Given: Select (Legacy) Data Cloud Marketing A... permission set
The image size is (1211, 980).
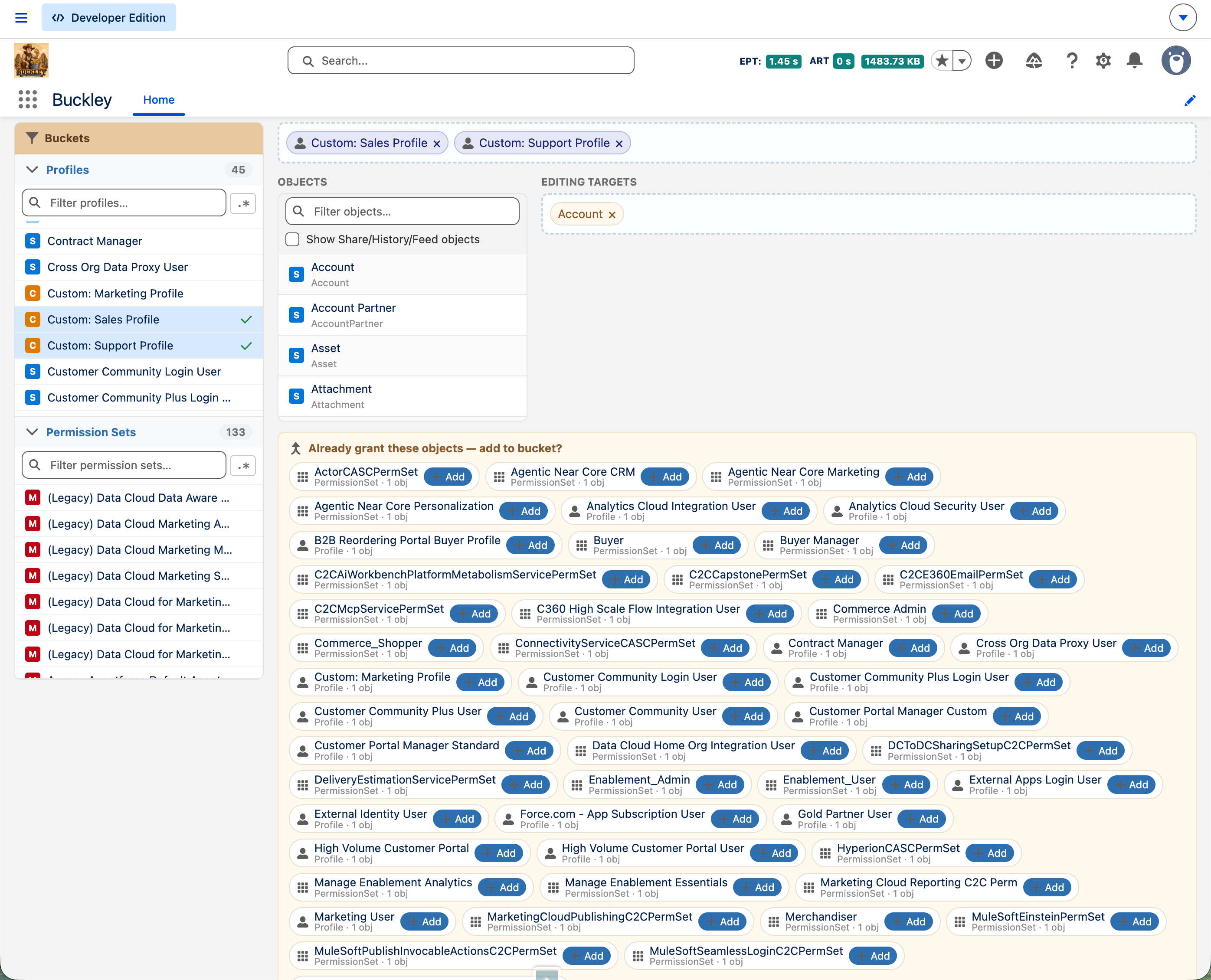Looking at the screenshot, I should pos(138,524).
